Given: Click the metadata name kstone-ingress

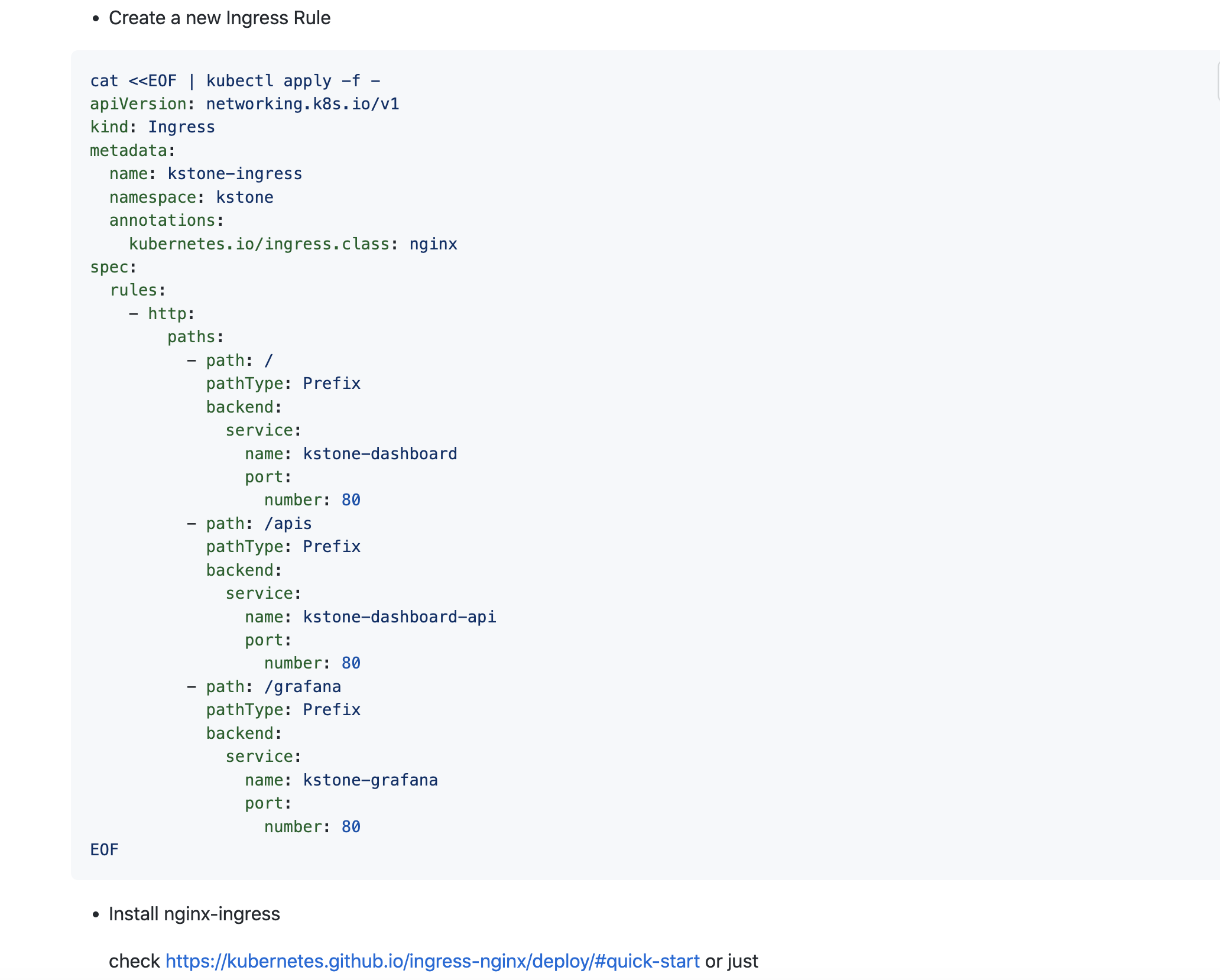Looking at the screenshot, I should point(233,173).
